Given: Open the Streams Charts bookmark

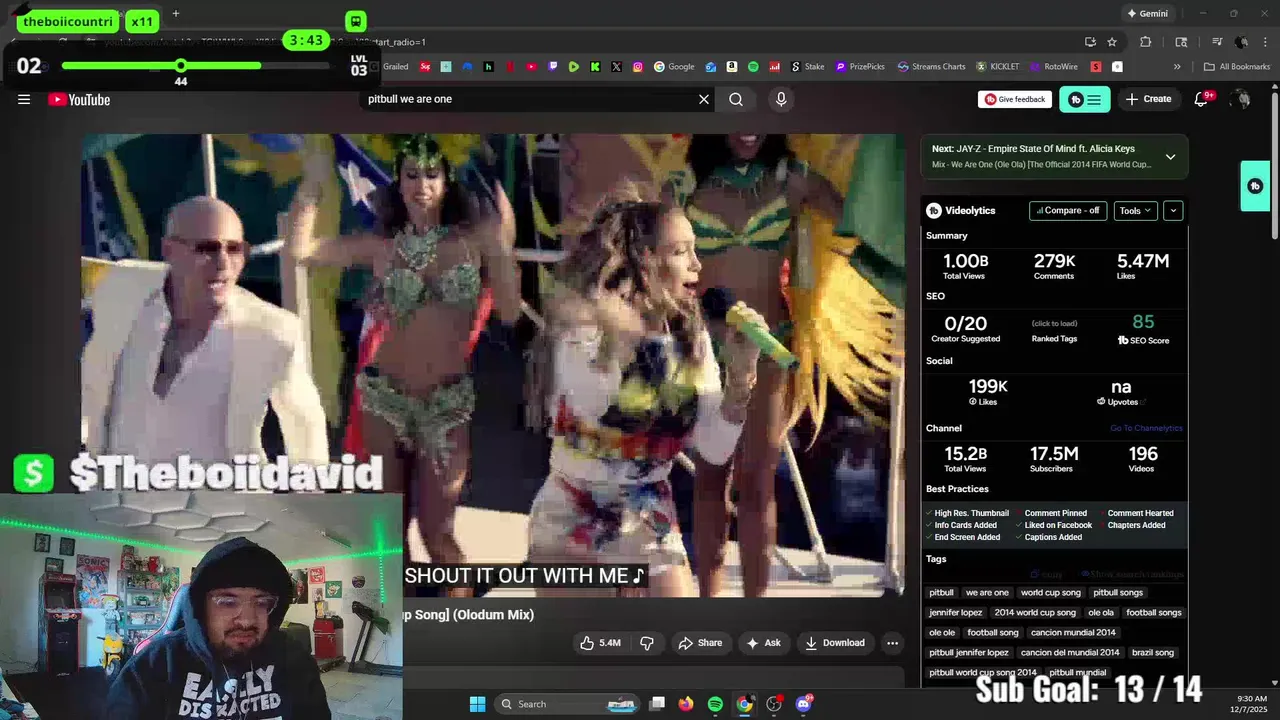Looking at the screenshot, I should (x=932, y=67).
